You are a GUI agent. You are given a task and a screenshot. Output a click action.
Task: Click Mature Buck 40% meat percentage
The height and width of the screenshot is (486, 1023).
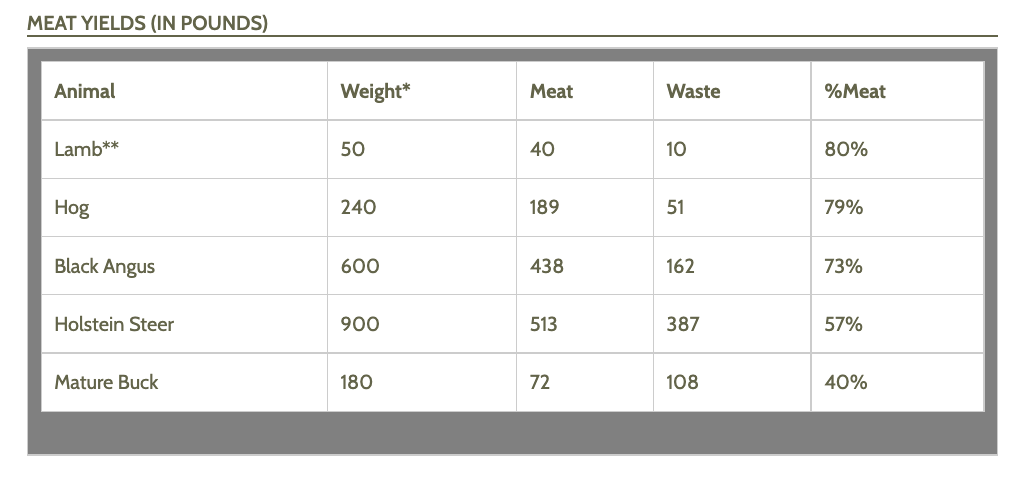tap(846, 382)
